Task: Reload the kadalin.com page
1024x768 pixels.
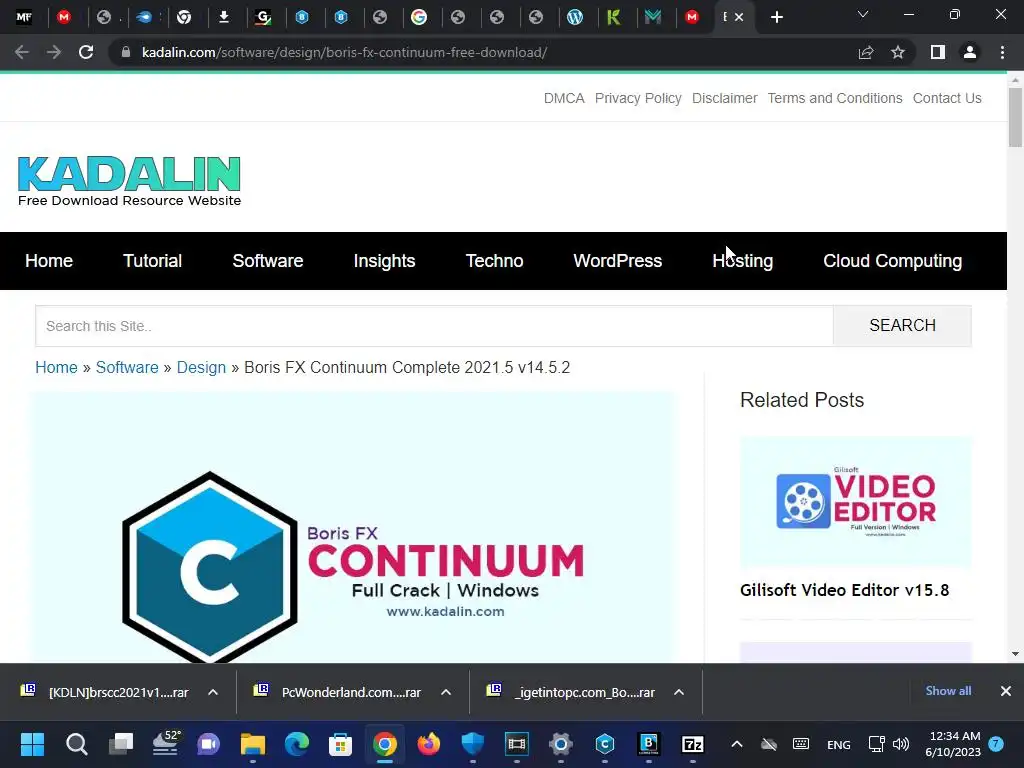Action: click(x=86, y=52)
